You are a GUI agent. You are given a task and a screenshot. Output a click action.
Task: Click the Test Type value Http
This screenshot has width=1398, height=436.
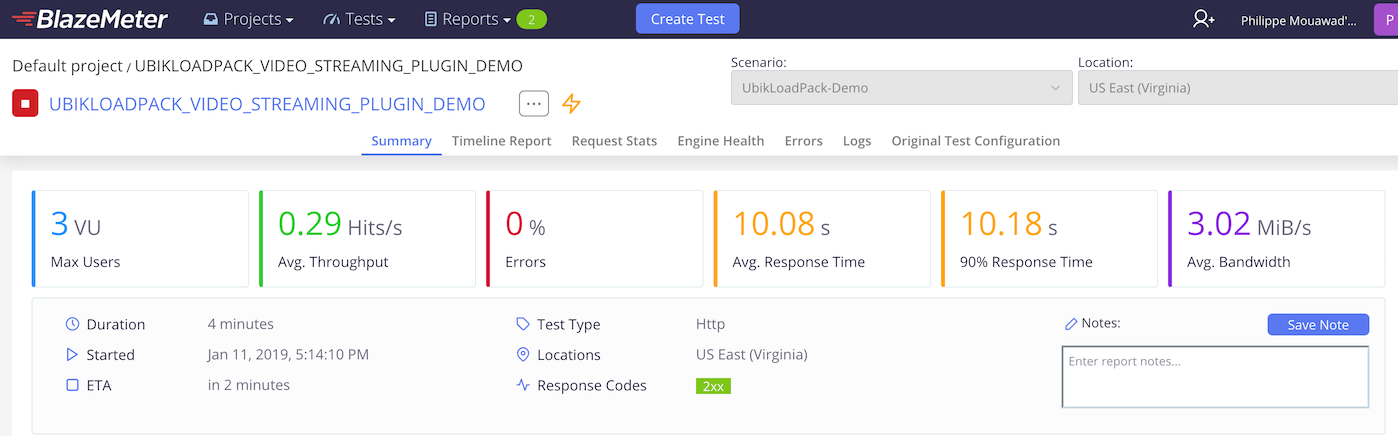tap(710, 324)
